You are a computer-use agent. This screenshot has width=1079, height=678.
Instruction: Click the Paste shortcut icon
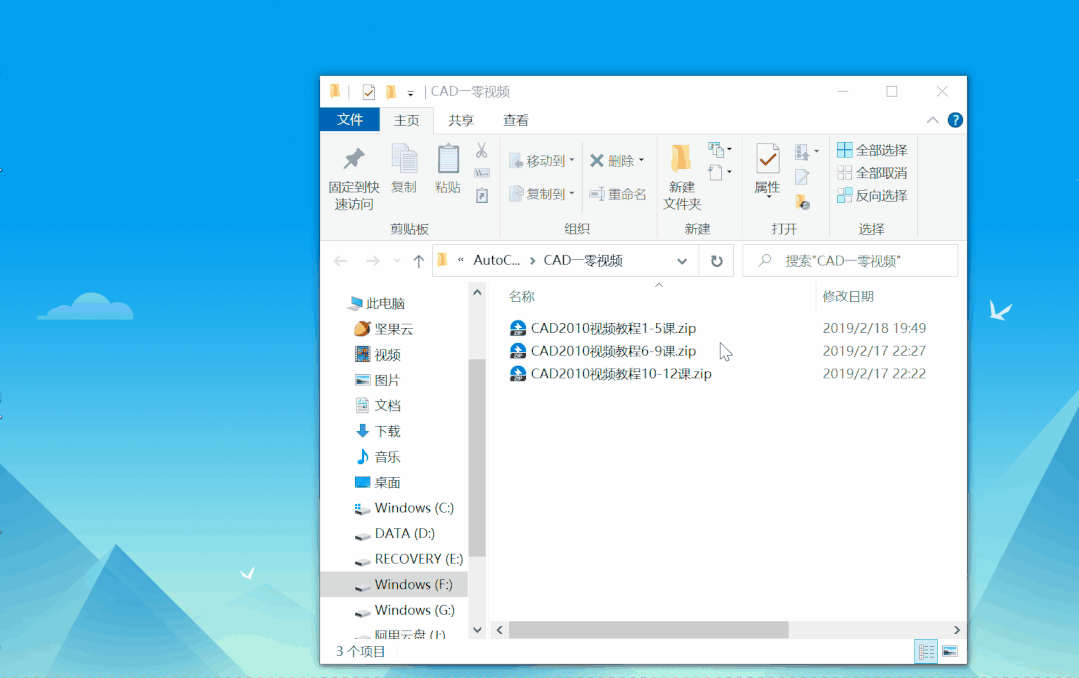[482, 196]
